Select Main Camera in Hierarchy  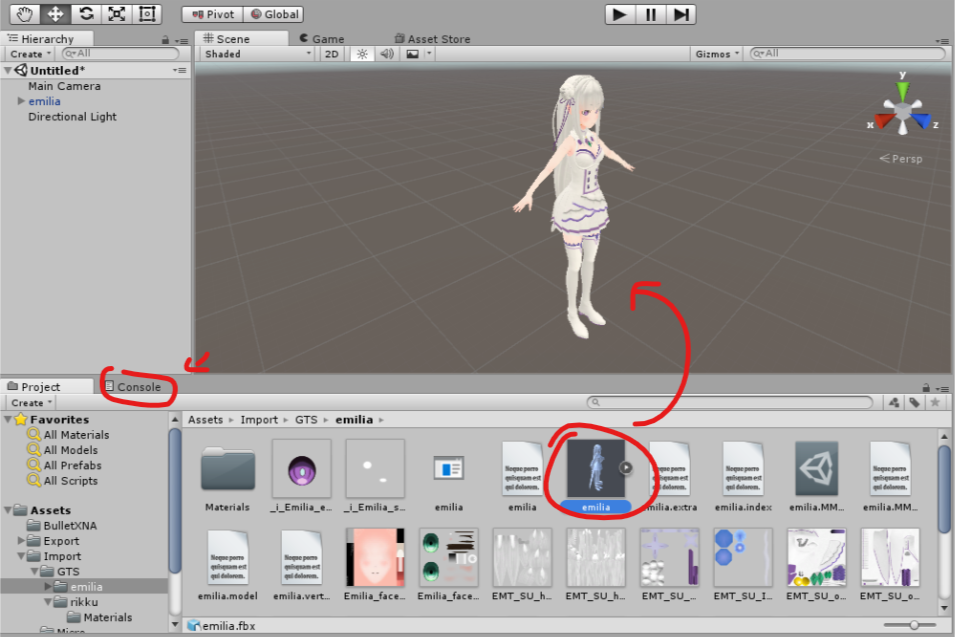(x=64, y=86)
